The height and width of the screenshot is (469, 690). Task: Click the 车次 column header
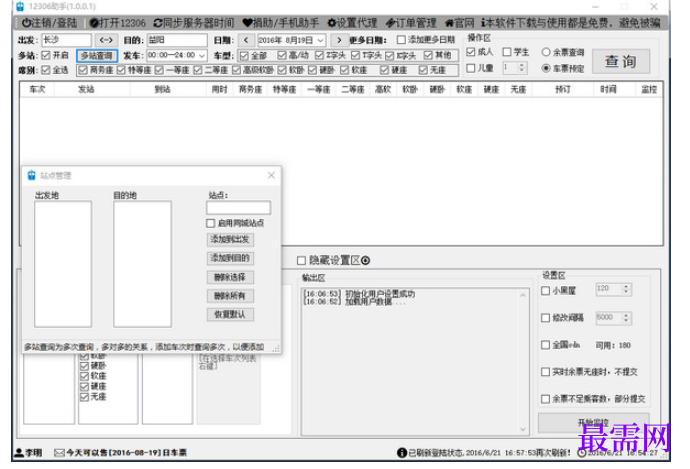click(37, 89)
